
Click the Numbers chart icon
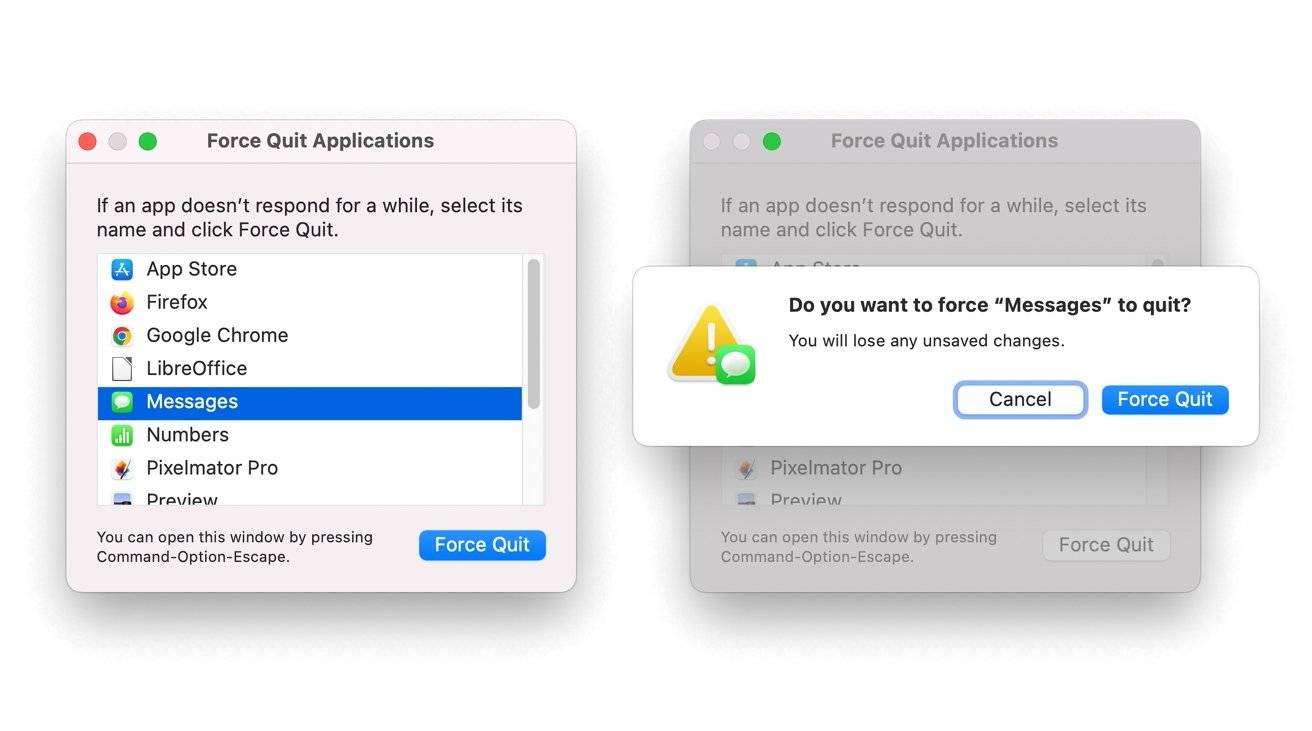click(x=120, y=434)
